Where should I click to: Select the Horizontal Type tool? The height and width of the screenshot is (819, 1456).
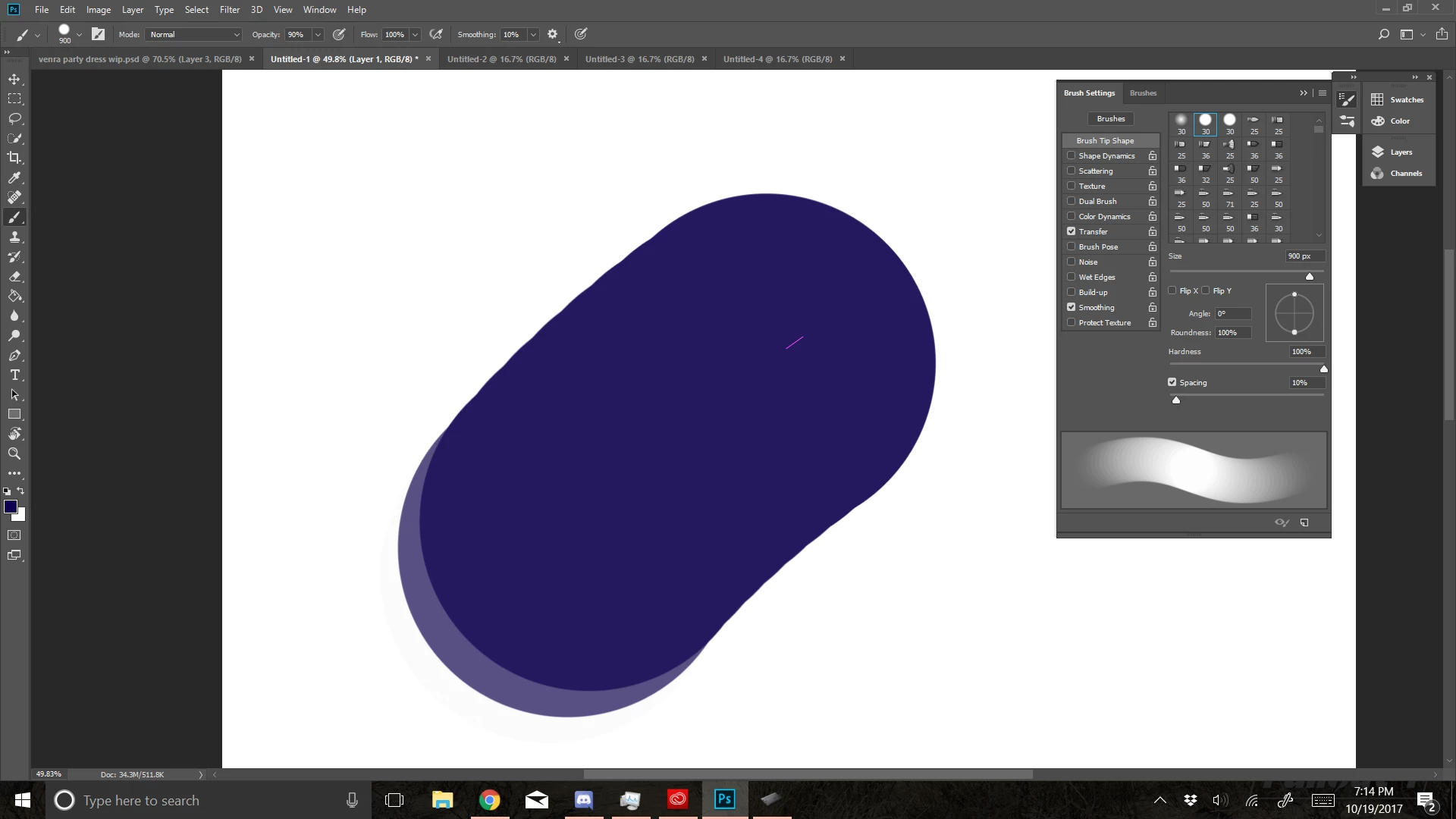click(14, 375)
